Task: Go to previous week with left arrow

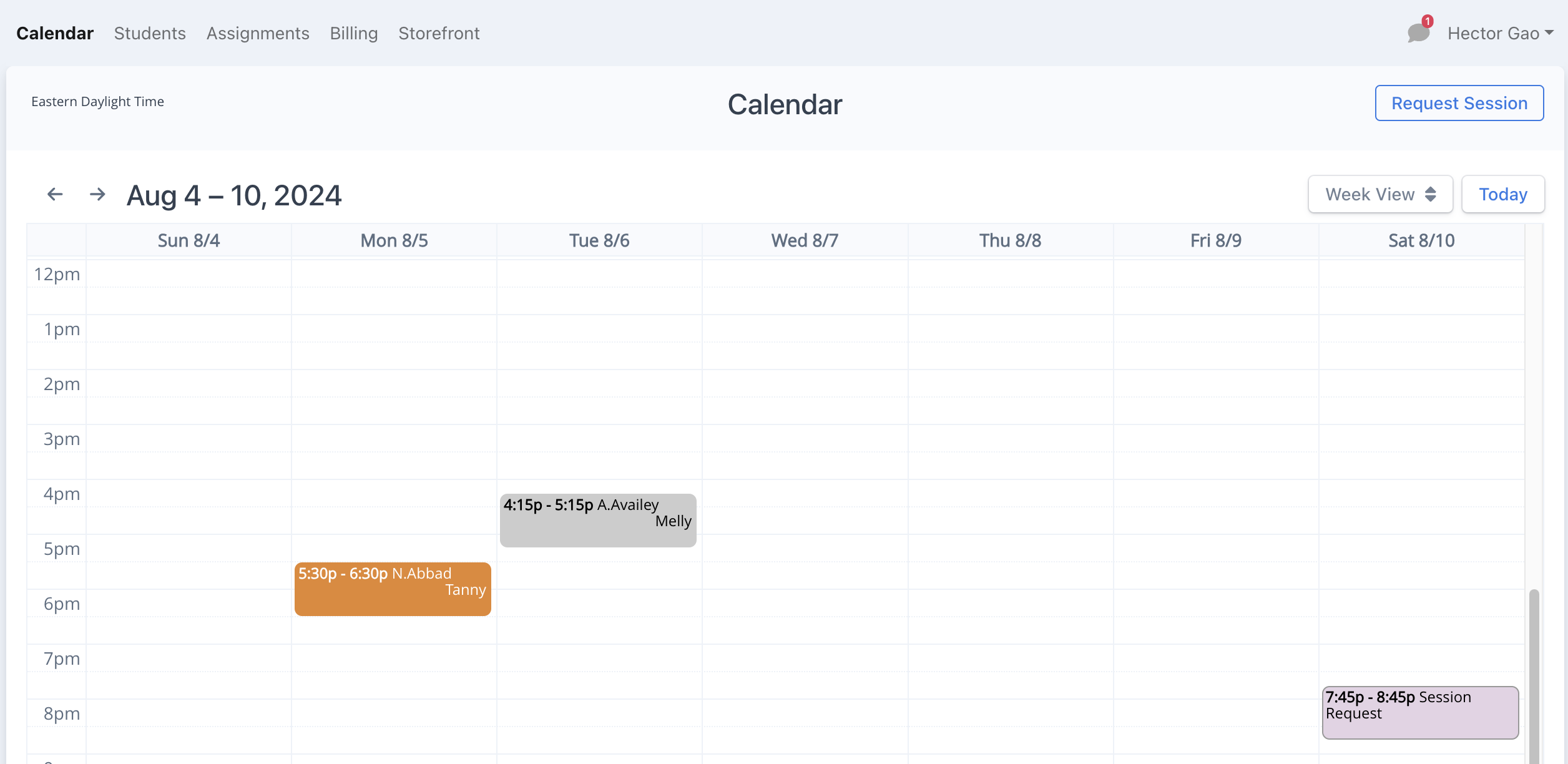Action: (55, 194)
